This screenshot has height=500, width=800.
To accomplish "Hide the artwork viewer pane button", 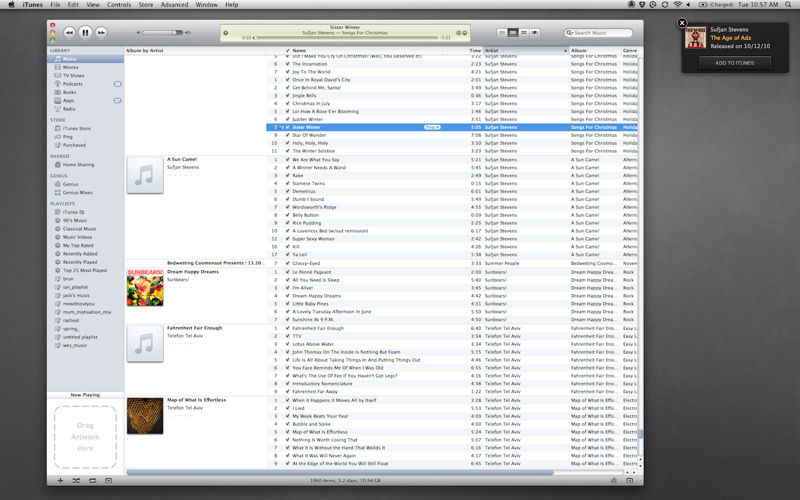I will pyautogui.click(x=109, y=481).
